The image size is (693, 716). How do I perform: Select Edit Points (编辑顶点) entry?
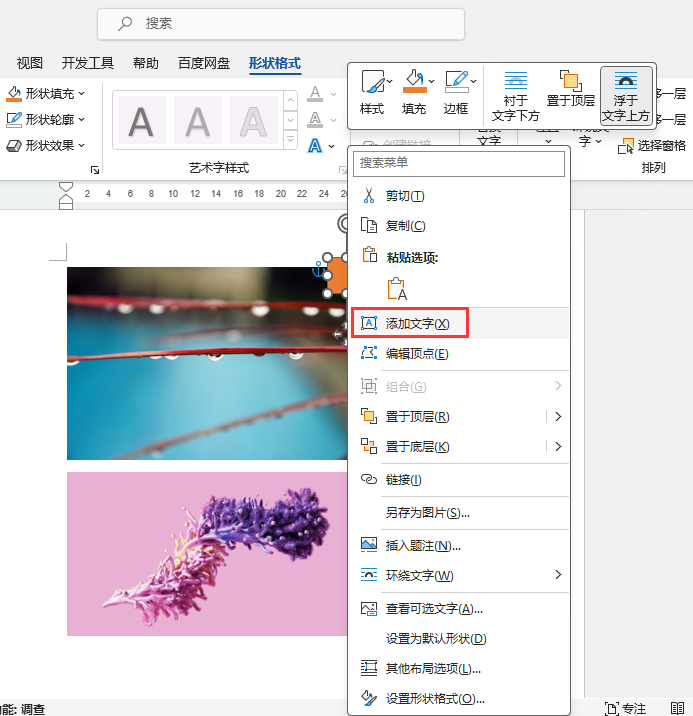click(459, 353)
